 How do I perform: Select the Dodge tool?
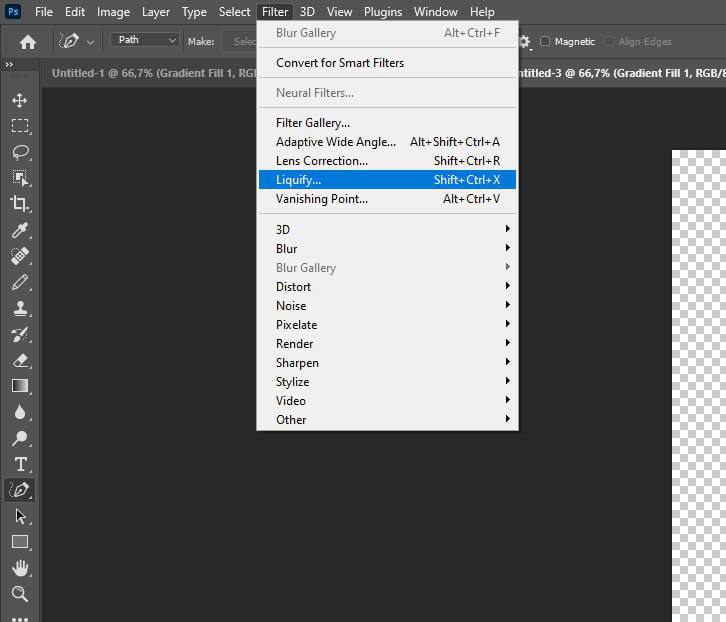pos(20,438)
